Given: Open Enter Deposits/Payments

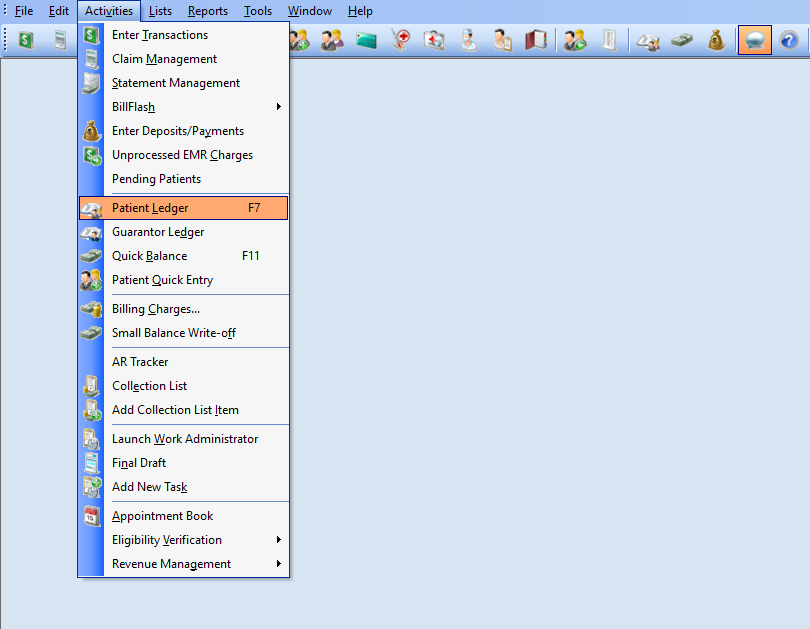Looking at the screenshot, I should coord(178,131).
